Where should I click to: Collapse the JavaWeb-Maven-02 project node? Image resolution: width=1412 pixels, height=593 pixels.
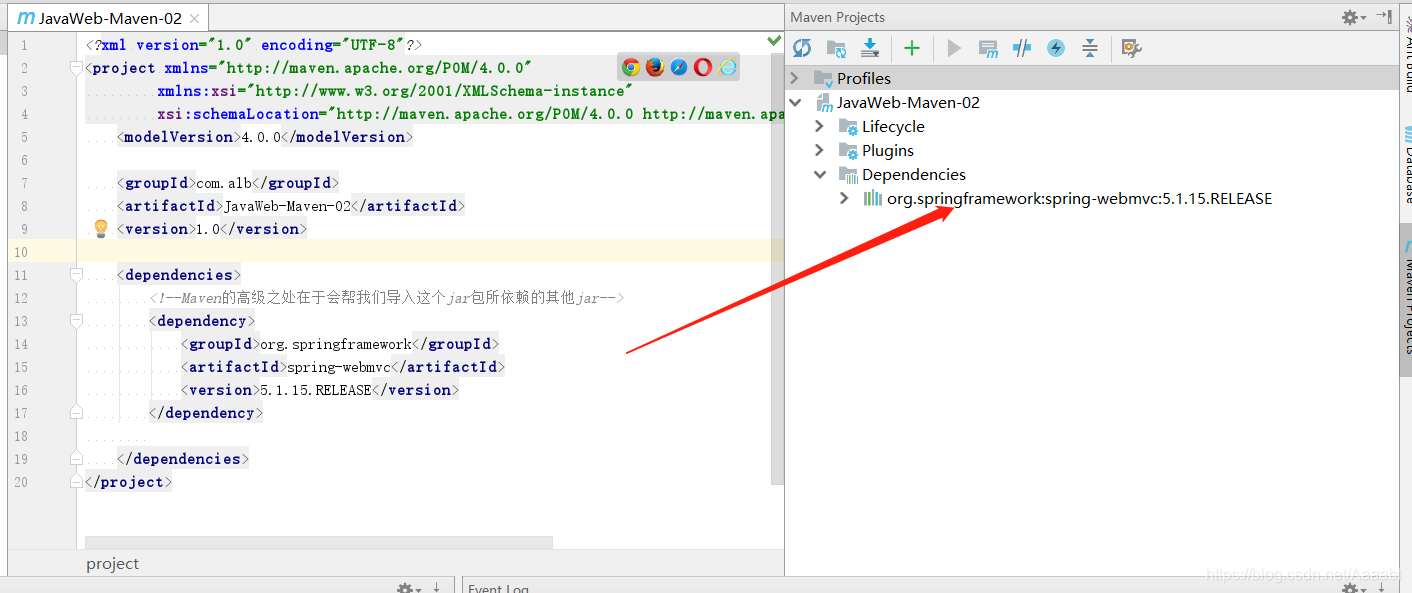click(796, 102)
